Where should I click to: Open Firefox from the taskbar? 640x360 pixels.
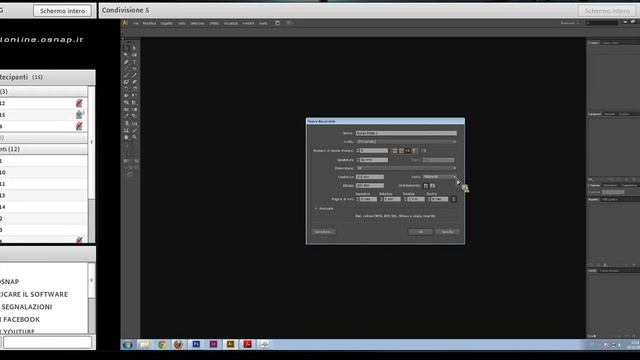(178, 344)
